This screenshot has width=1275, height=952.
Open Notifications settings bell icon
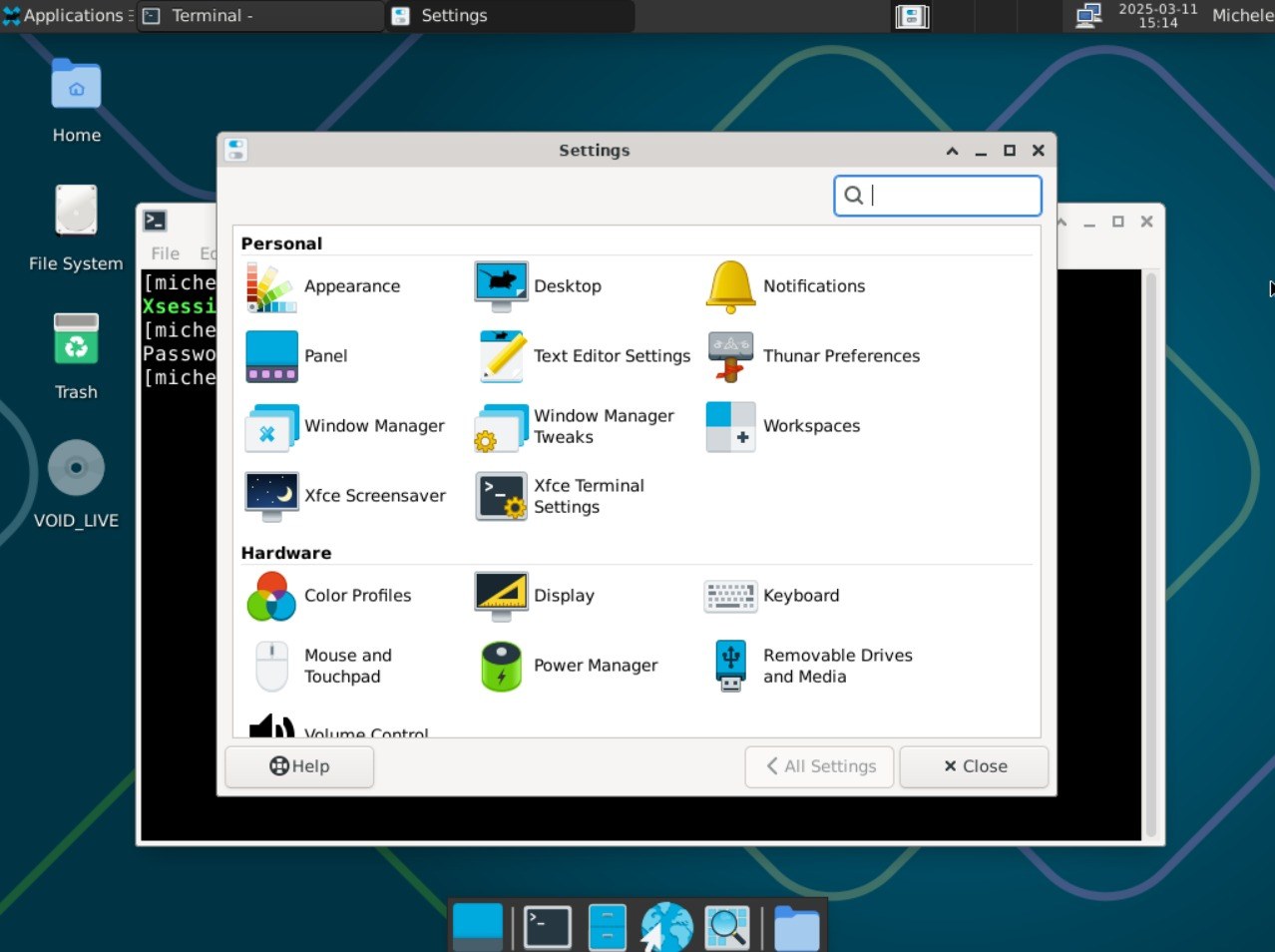(730, 286)
